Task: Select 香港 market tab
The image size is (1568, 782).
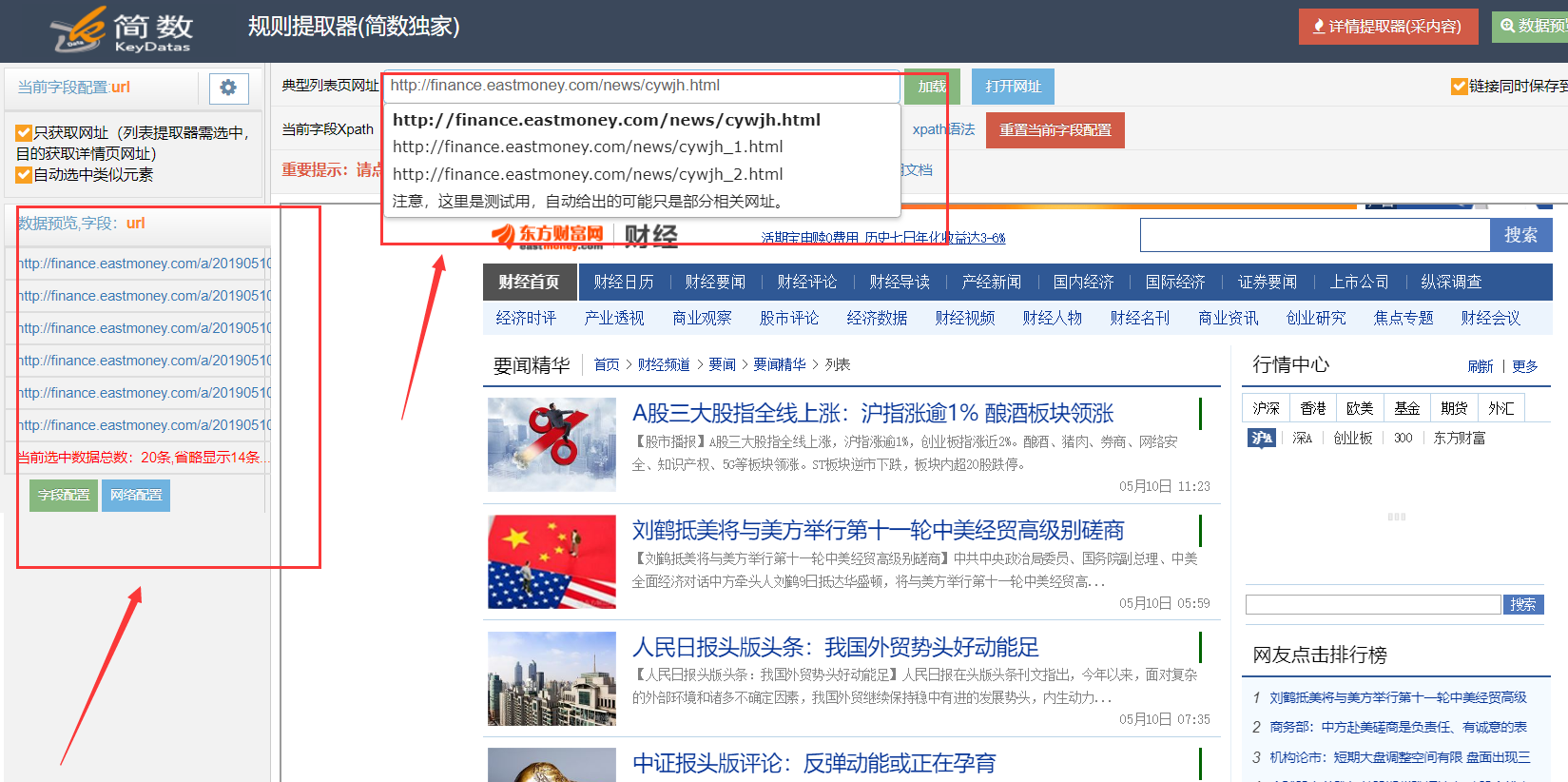Action: (1313, 408)
